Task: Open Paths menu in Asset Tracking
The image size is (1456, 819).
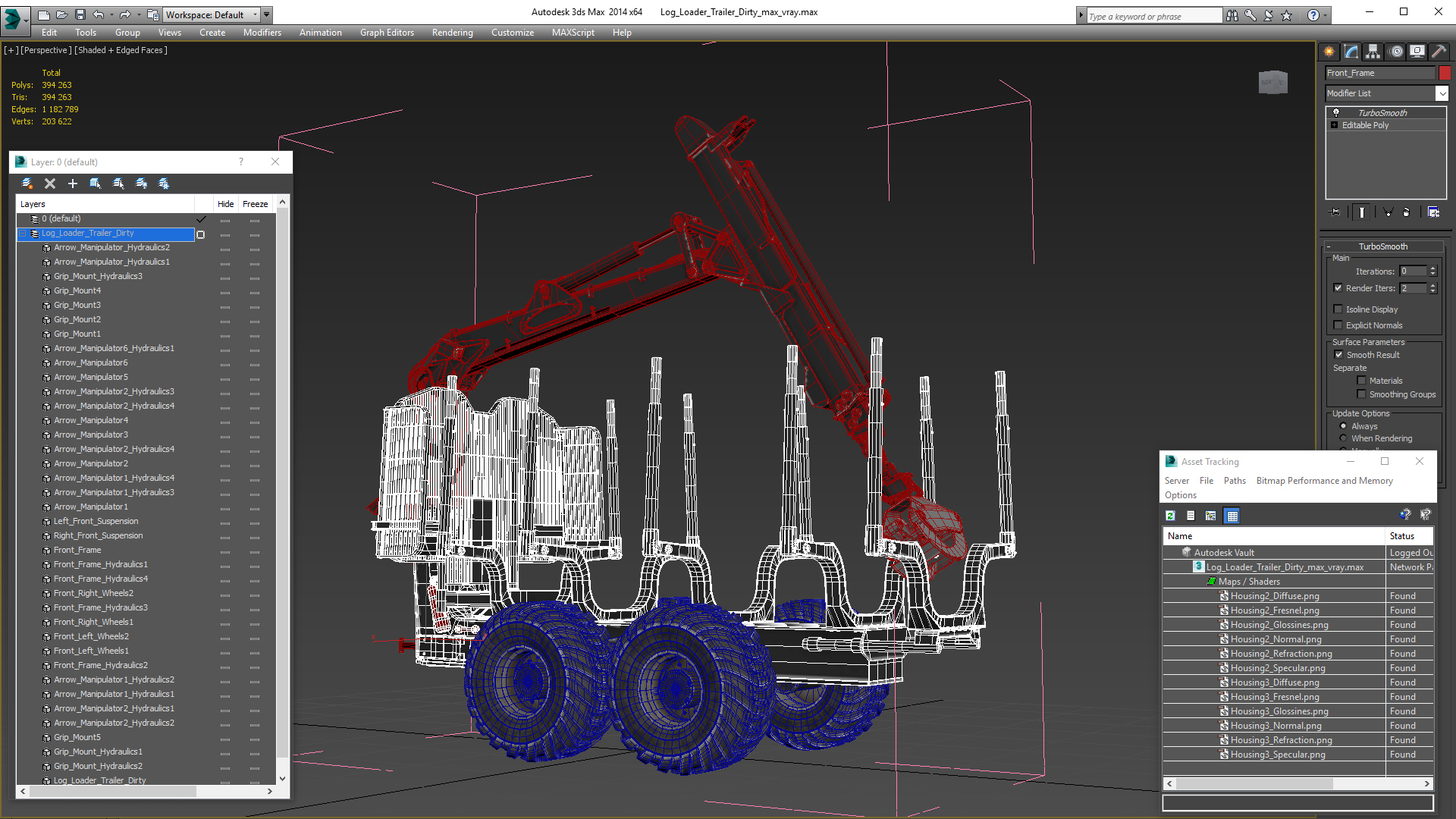Action: coord(1235,481)
